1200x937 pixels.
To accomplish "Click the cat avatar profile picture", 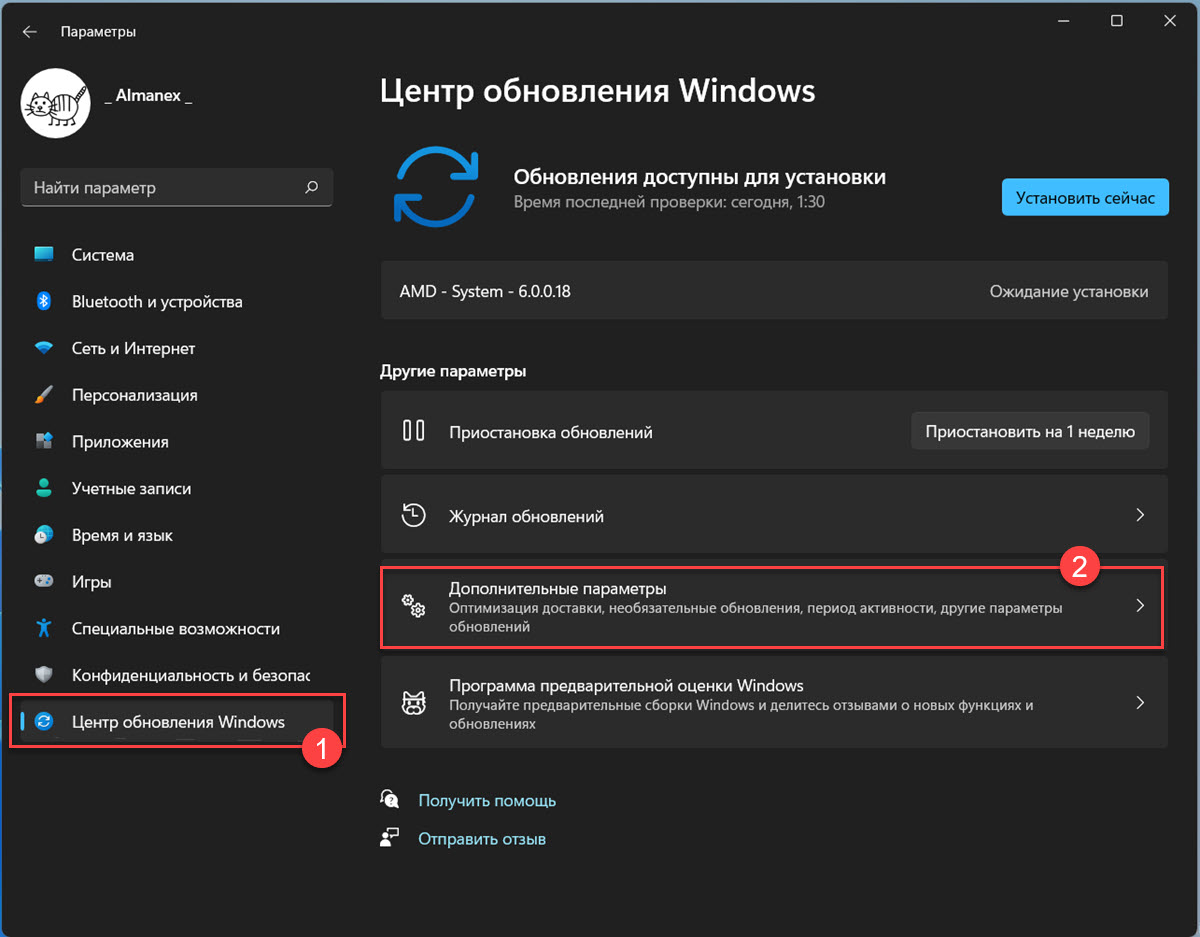I will click(56, 102).
